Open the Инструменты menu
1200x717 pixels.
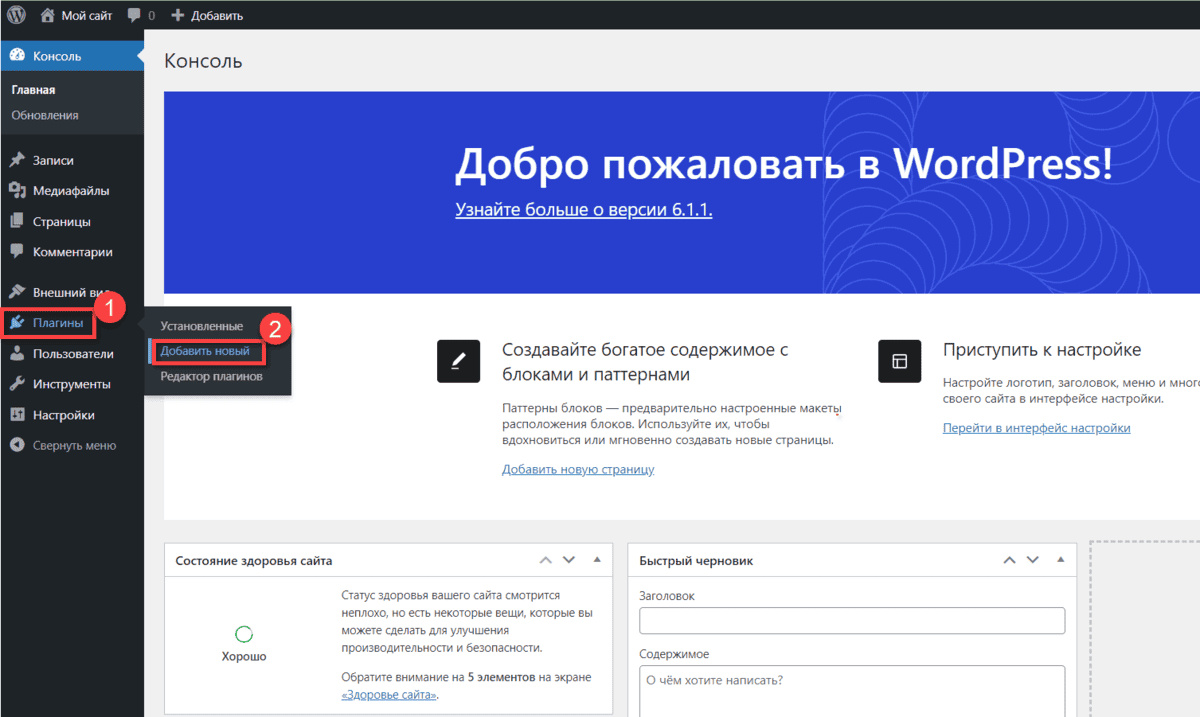[x=72, y=384]
